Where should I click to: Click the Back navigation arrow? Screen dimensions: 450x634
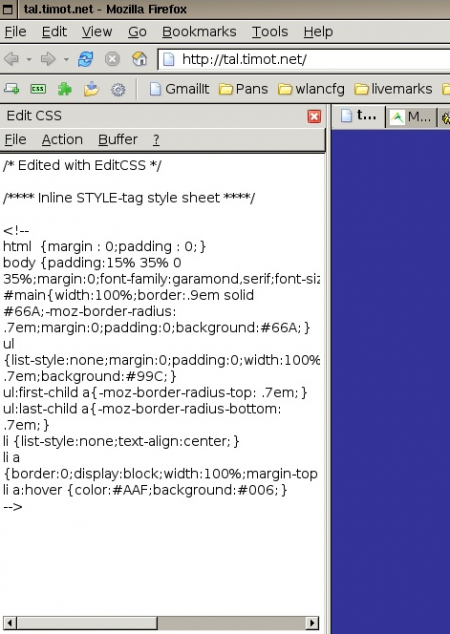pos(11,59)
